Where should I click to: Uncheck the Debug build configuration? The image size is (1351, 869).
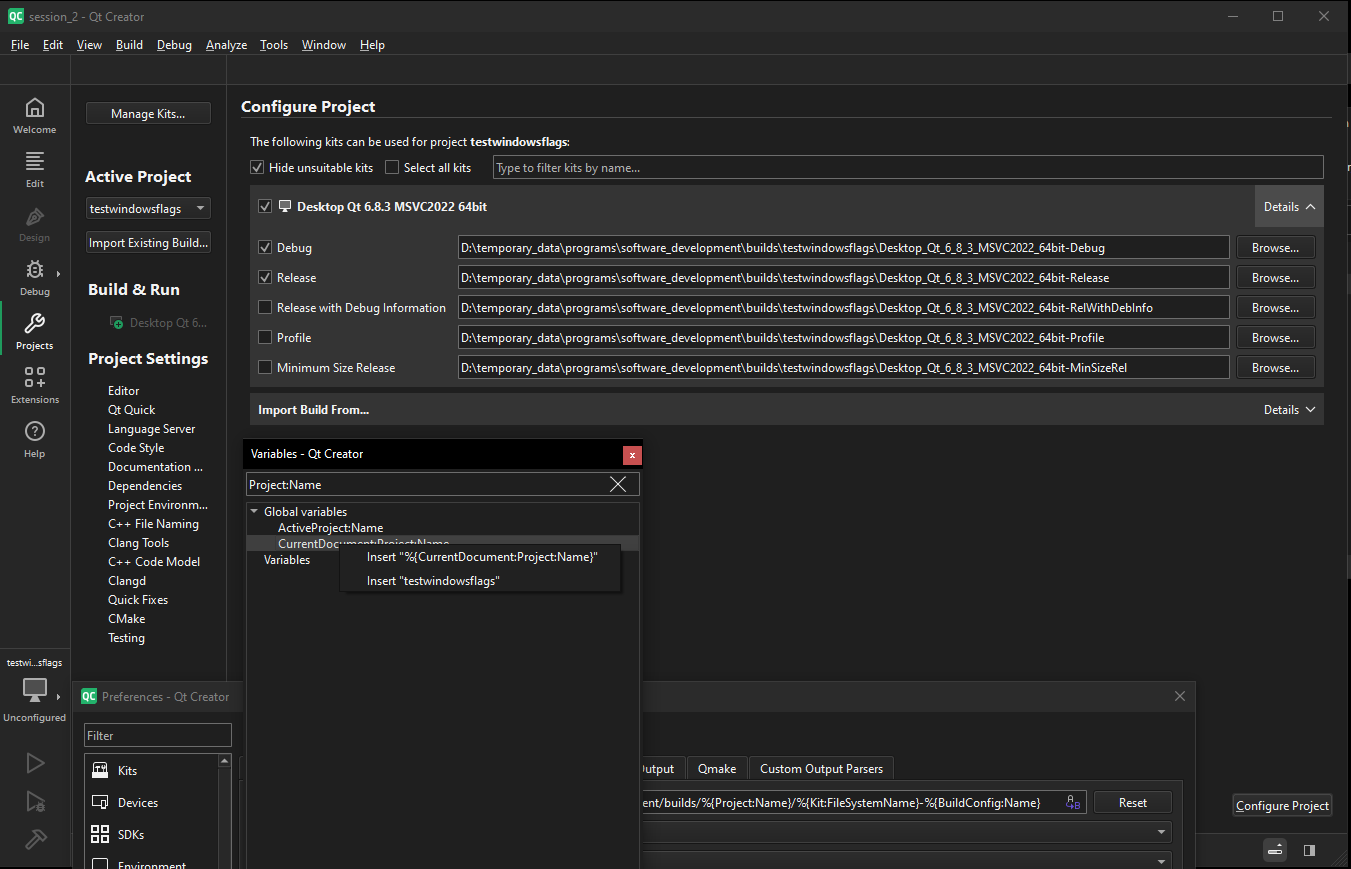point(265,248)
